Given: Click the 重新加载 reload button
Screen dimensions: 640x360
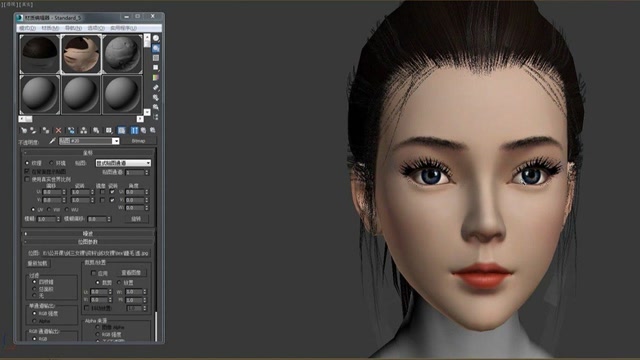Looking at the screenshot, I should click(37, 264).
